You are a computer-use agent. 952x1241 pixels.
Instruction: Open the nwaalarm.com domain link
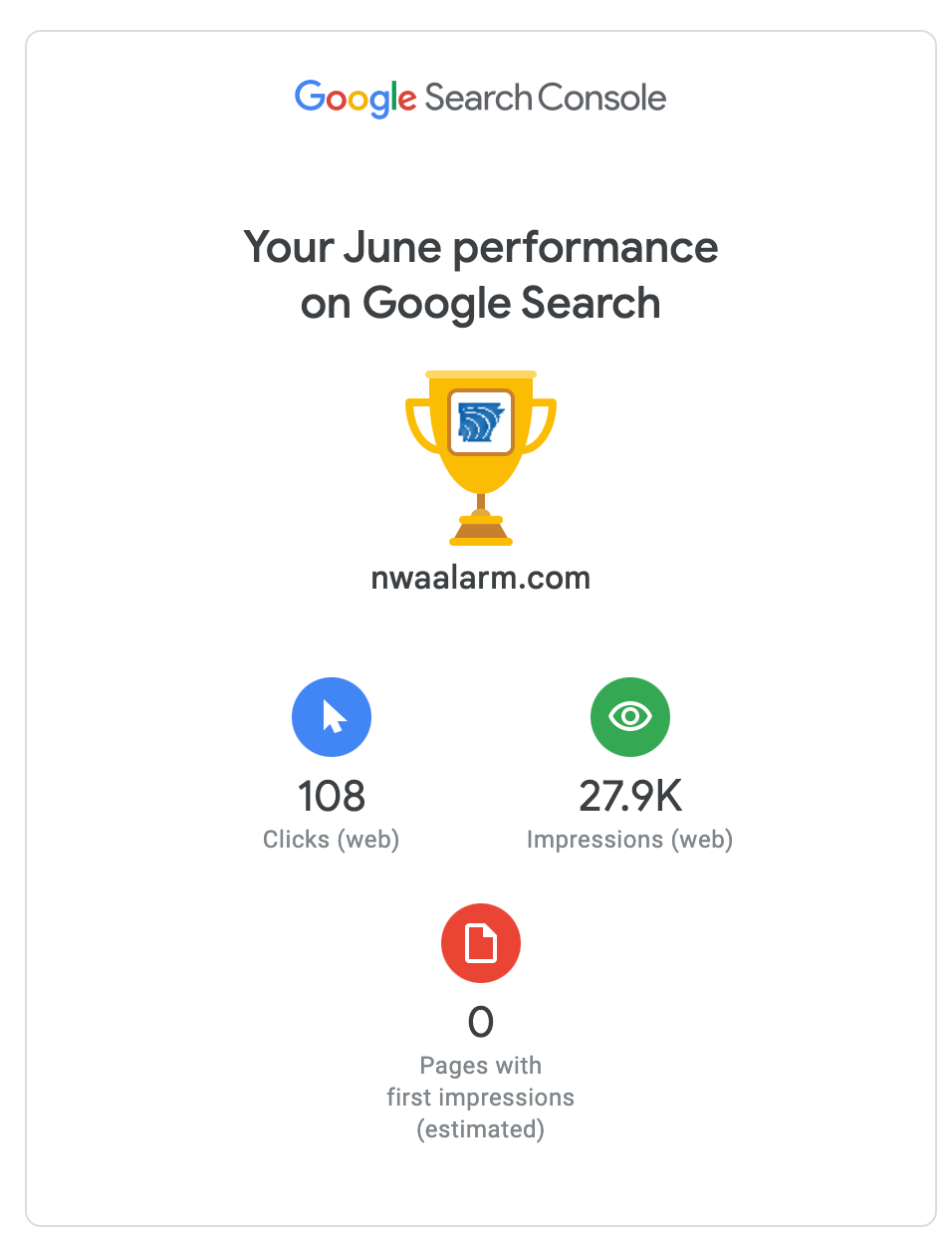coord(481,578)
